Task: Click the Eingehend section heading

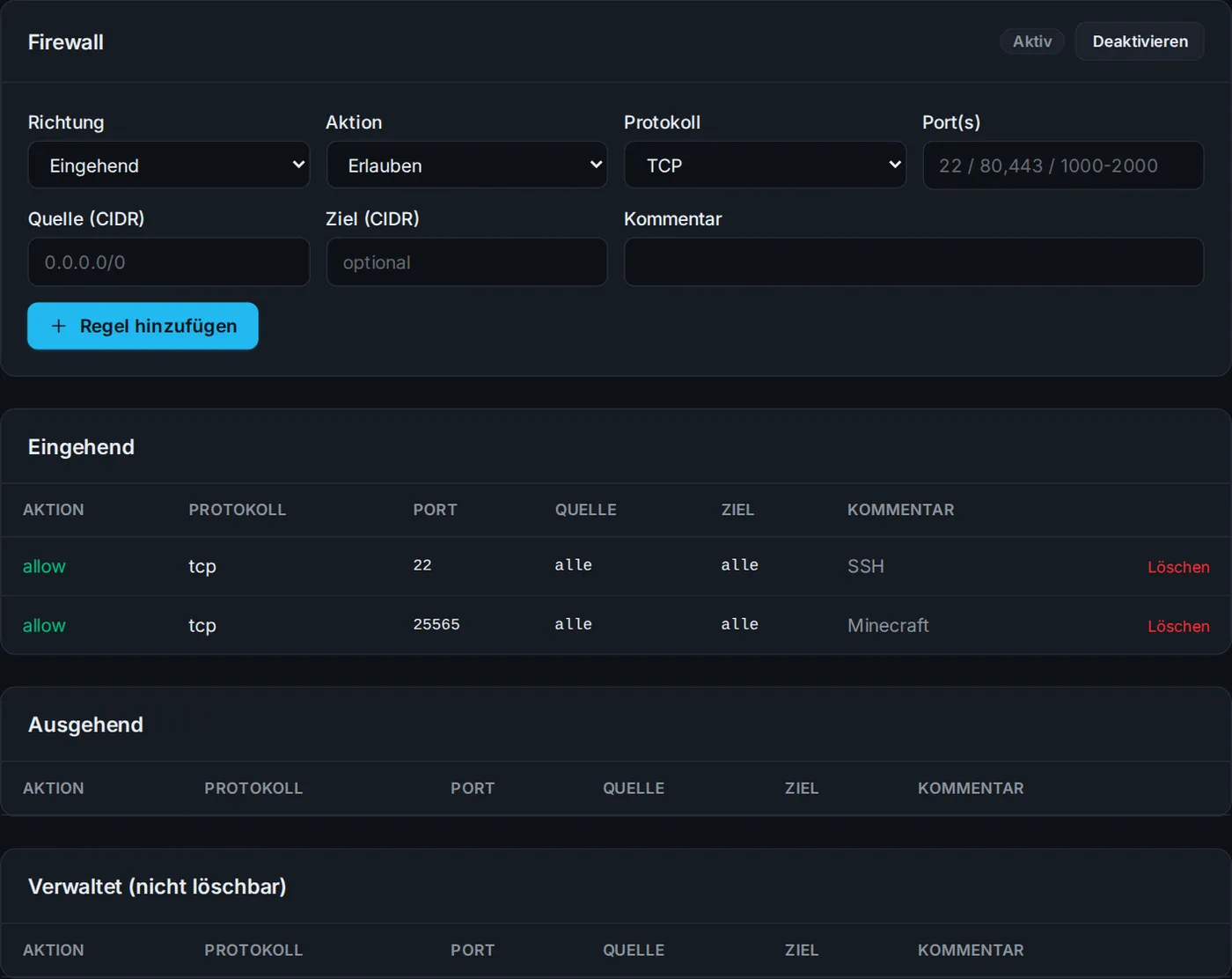Action: click(x=81, y=447)
